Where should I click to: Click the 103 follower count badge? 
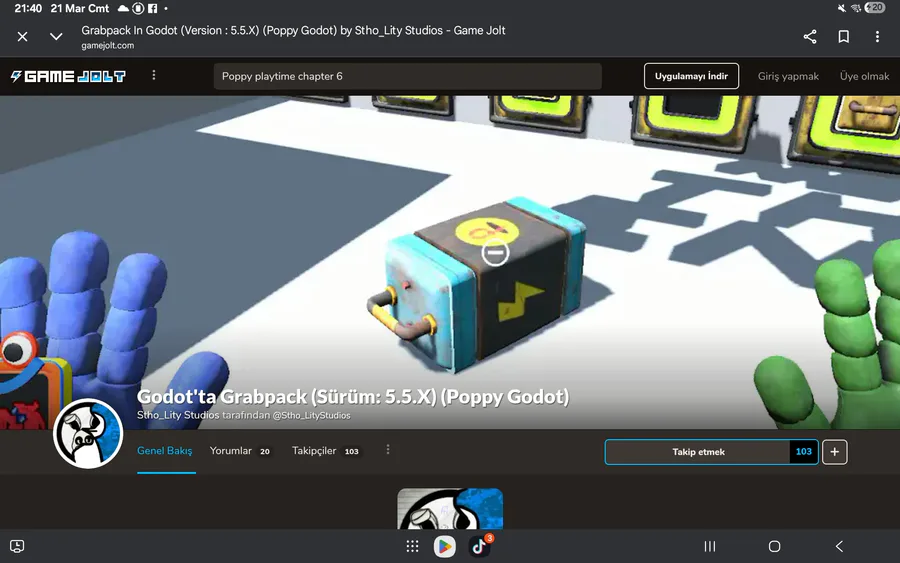coord(804,452)
